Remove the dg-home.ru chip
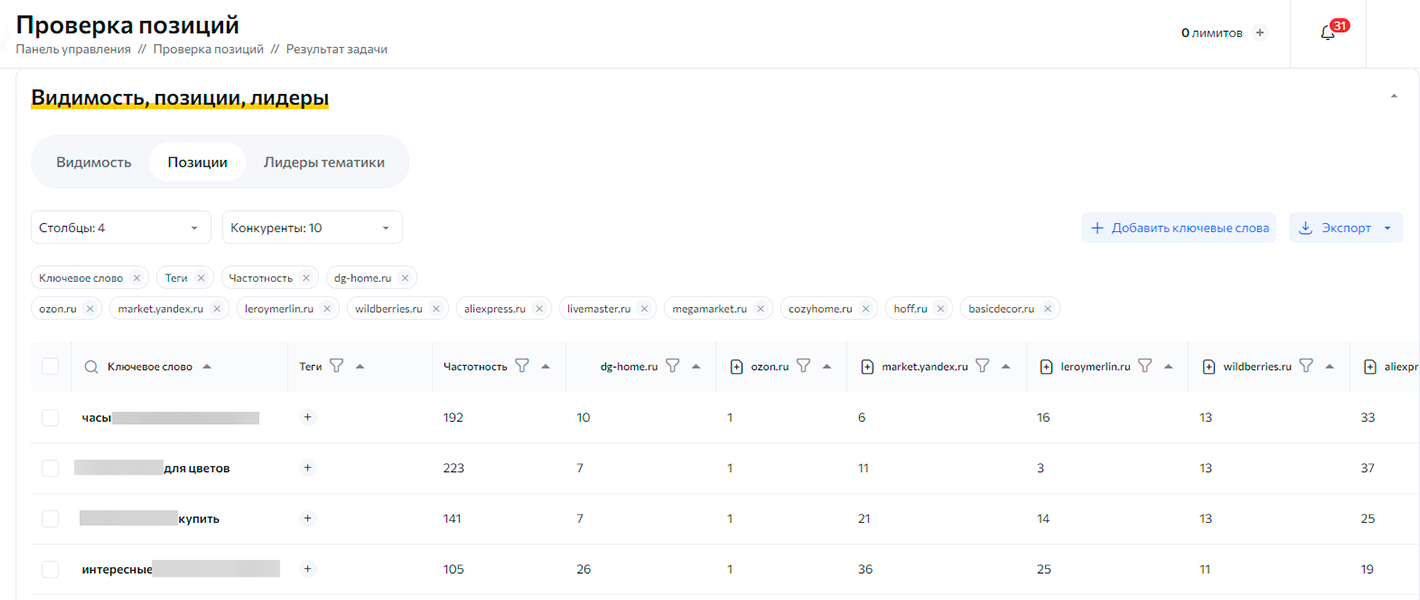Image resolution: width=1420 pixels, height=600 pixels. coord(404,278)
